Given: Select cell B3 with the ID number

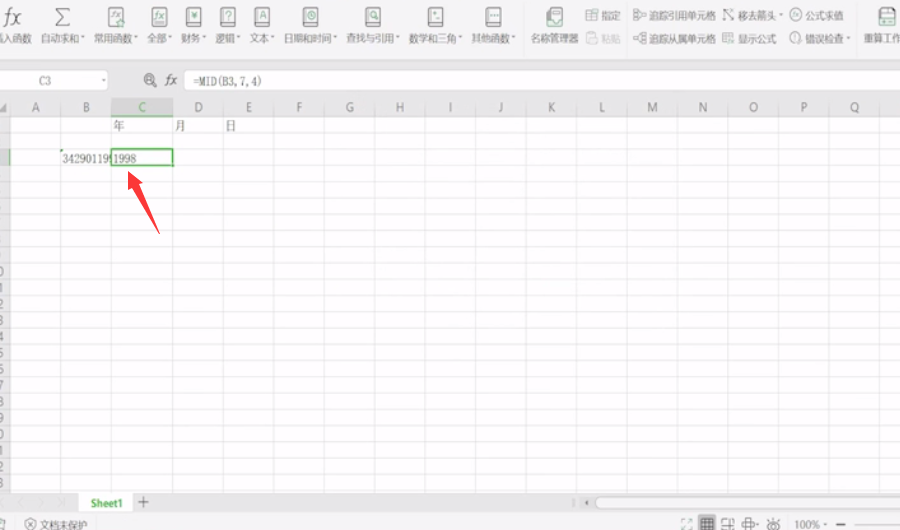Looking at the screenshot, I should tap(86, 158).
